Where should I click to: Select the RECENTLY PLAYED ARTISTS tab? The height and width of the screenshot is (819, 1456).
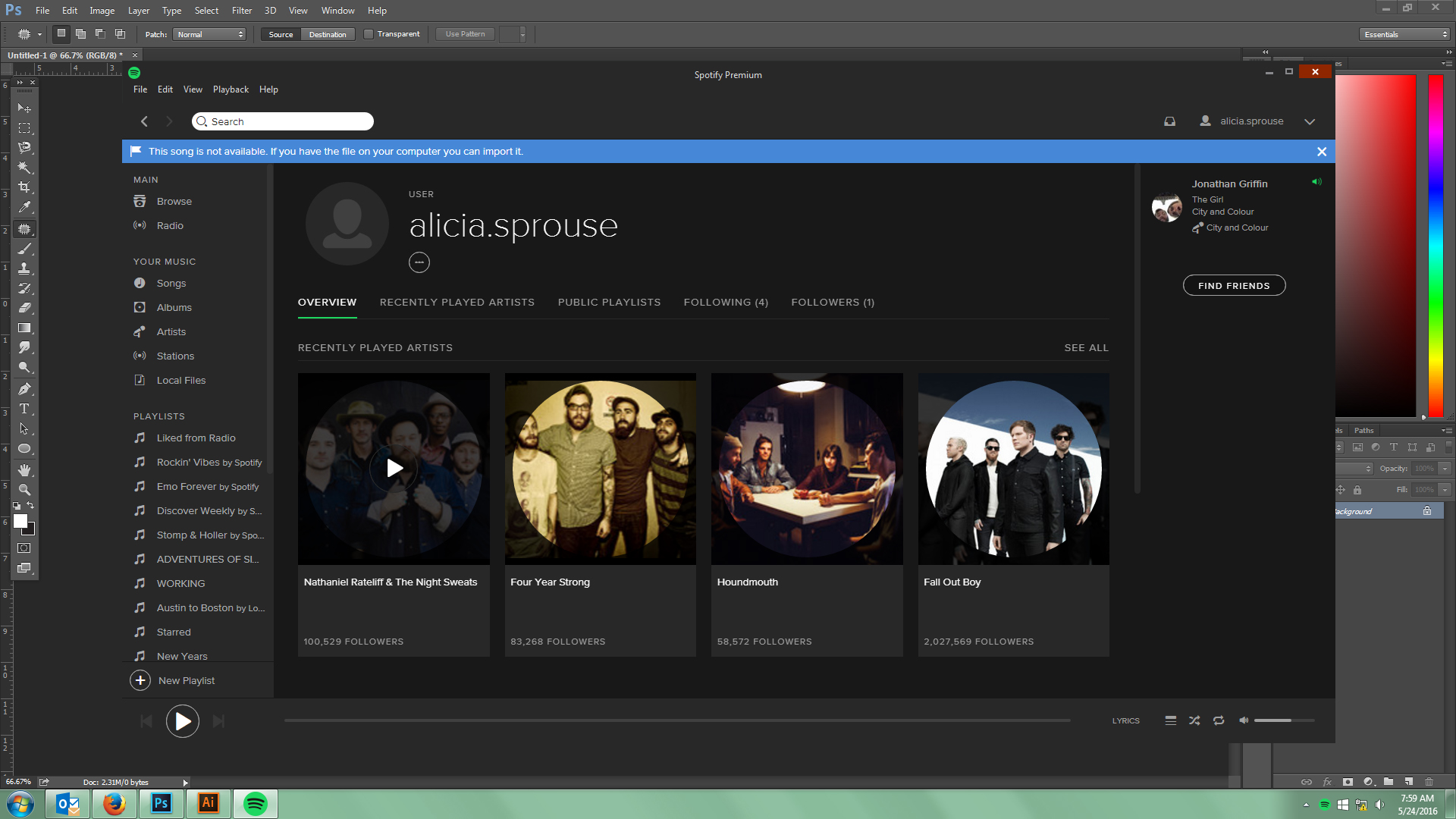pyautogui.click(x=457, y=302)
